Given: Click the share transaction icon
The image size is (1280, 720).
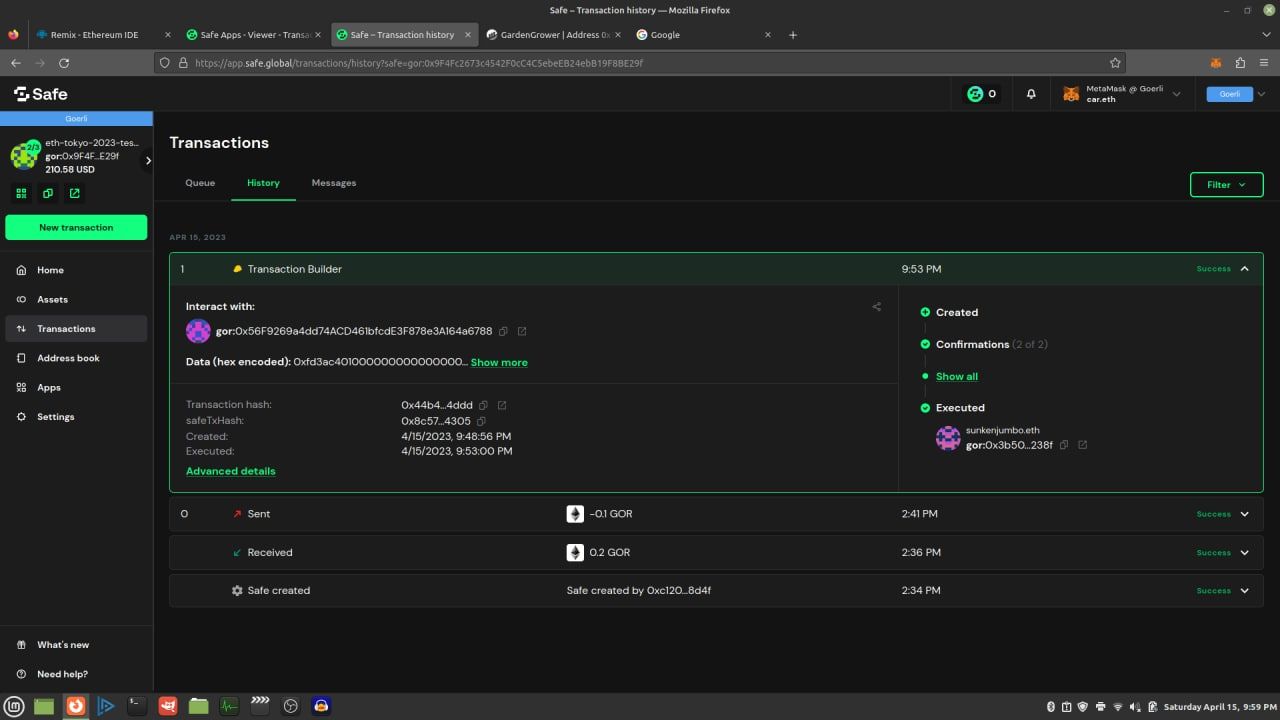Looking at the screenshot, I should tap(877, 307).
